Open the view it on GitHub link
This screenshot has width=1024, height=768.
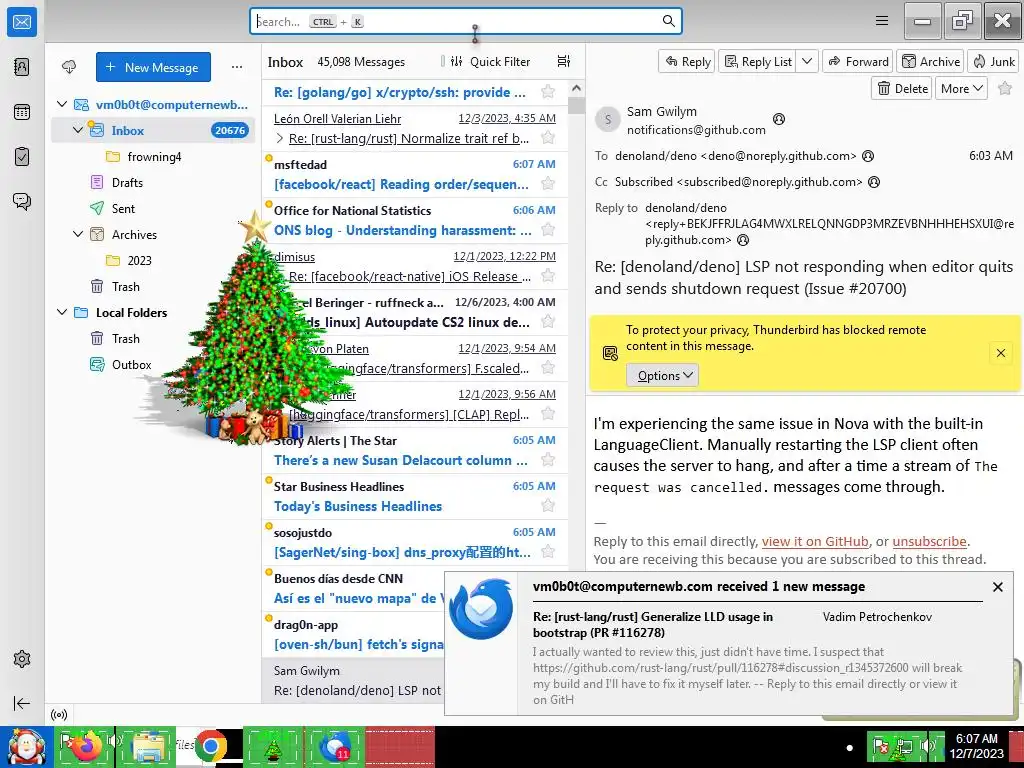tap(815, 541)
